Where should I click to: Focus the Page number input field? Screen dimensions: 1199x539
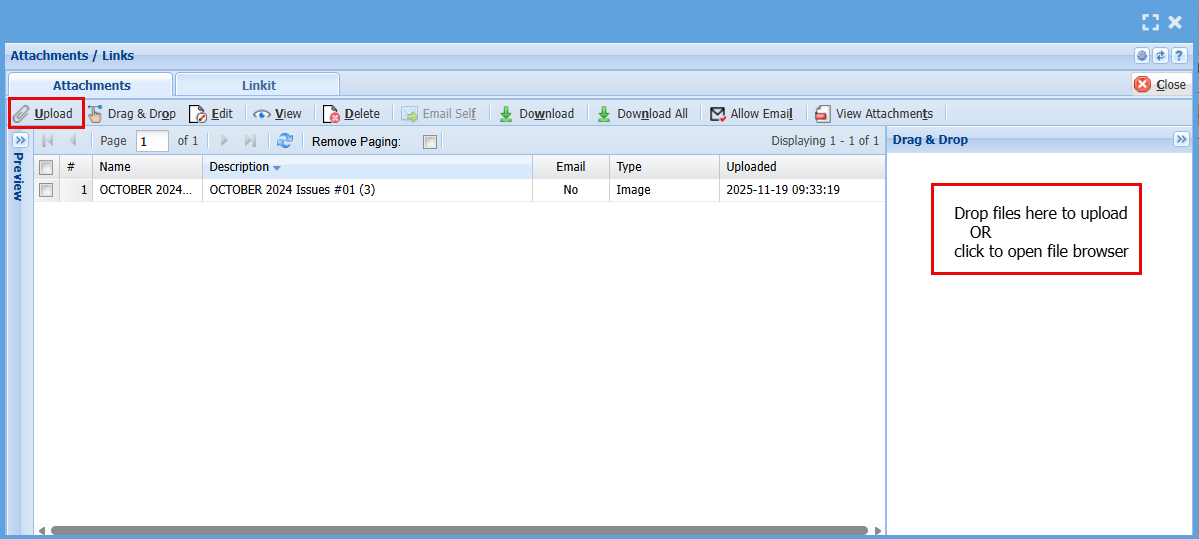pyautogui.click(x=152, y=141)
